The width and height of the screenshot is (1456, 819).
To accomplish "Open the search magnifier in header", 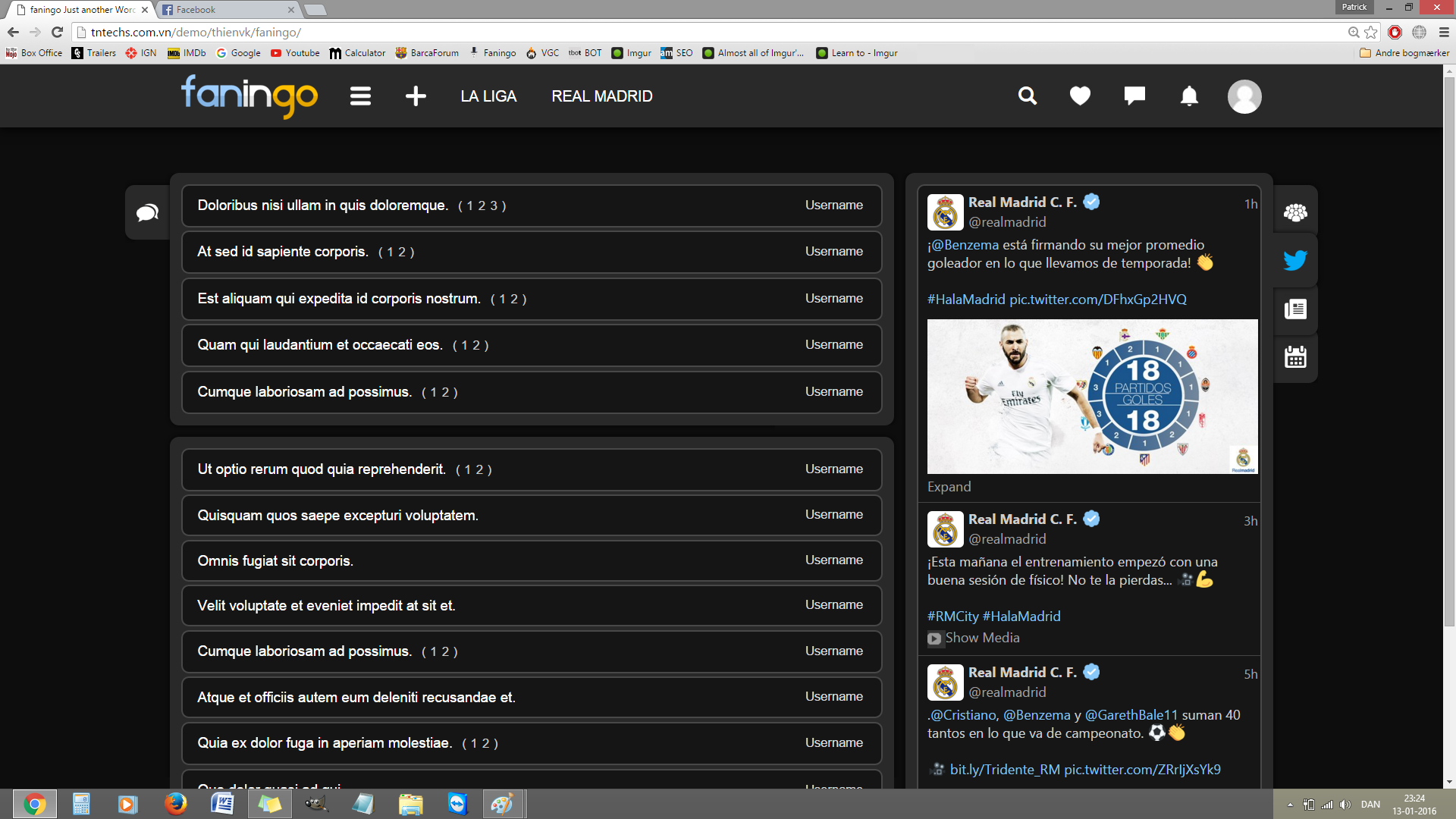I will coord(1027,96).
